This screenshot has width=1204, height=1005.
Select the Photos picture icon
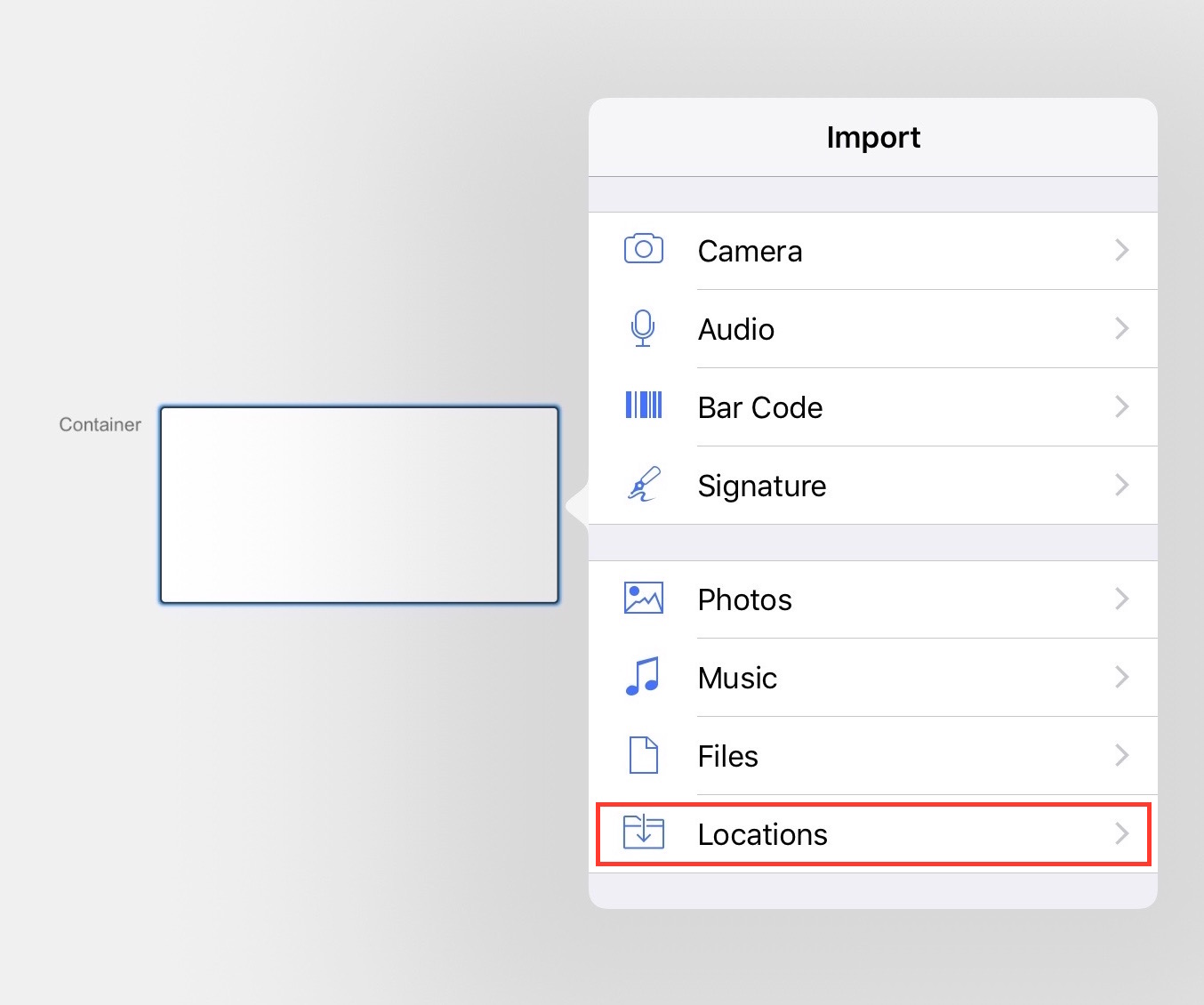pos(643,599)
